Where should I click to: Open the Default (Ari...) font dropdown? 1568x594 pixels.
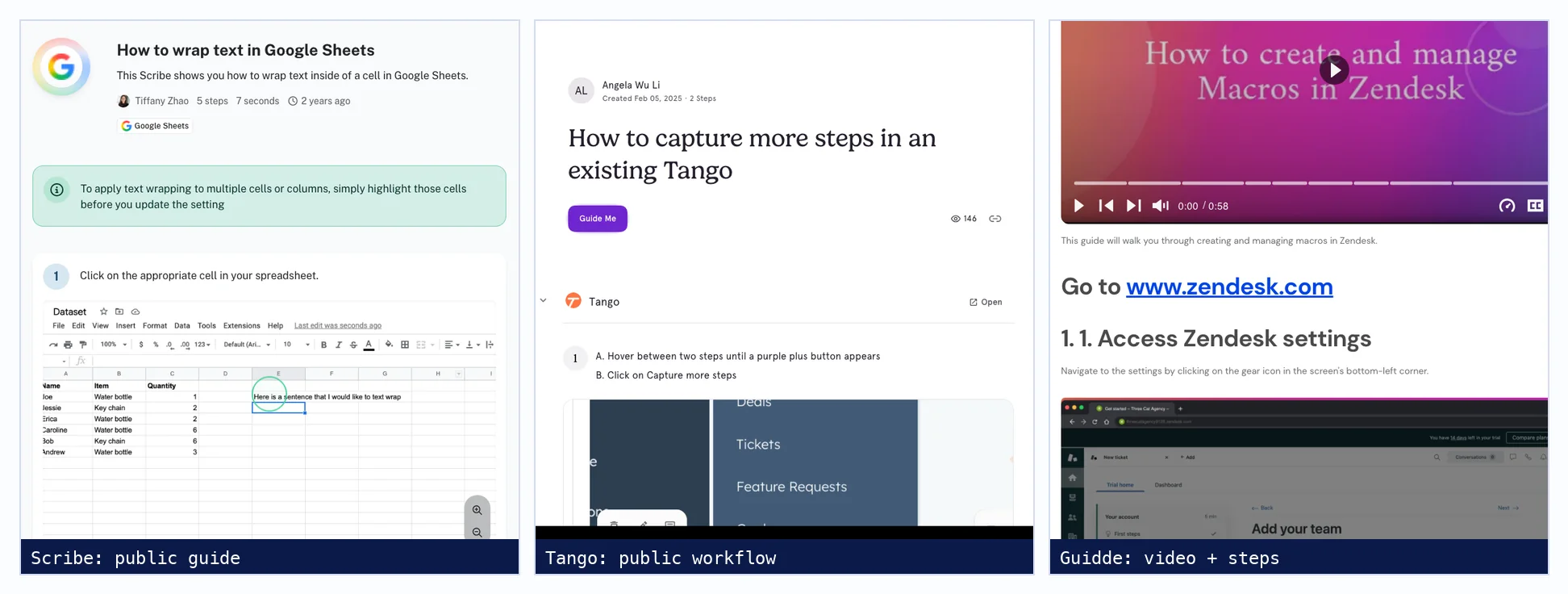[x=247, y=345]
